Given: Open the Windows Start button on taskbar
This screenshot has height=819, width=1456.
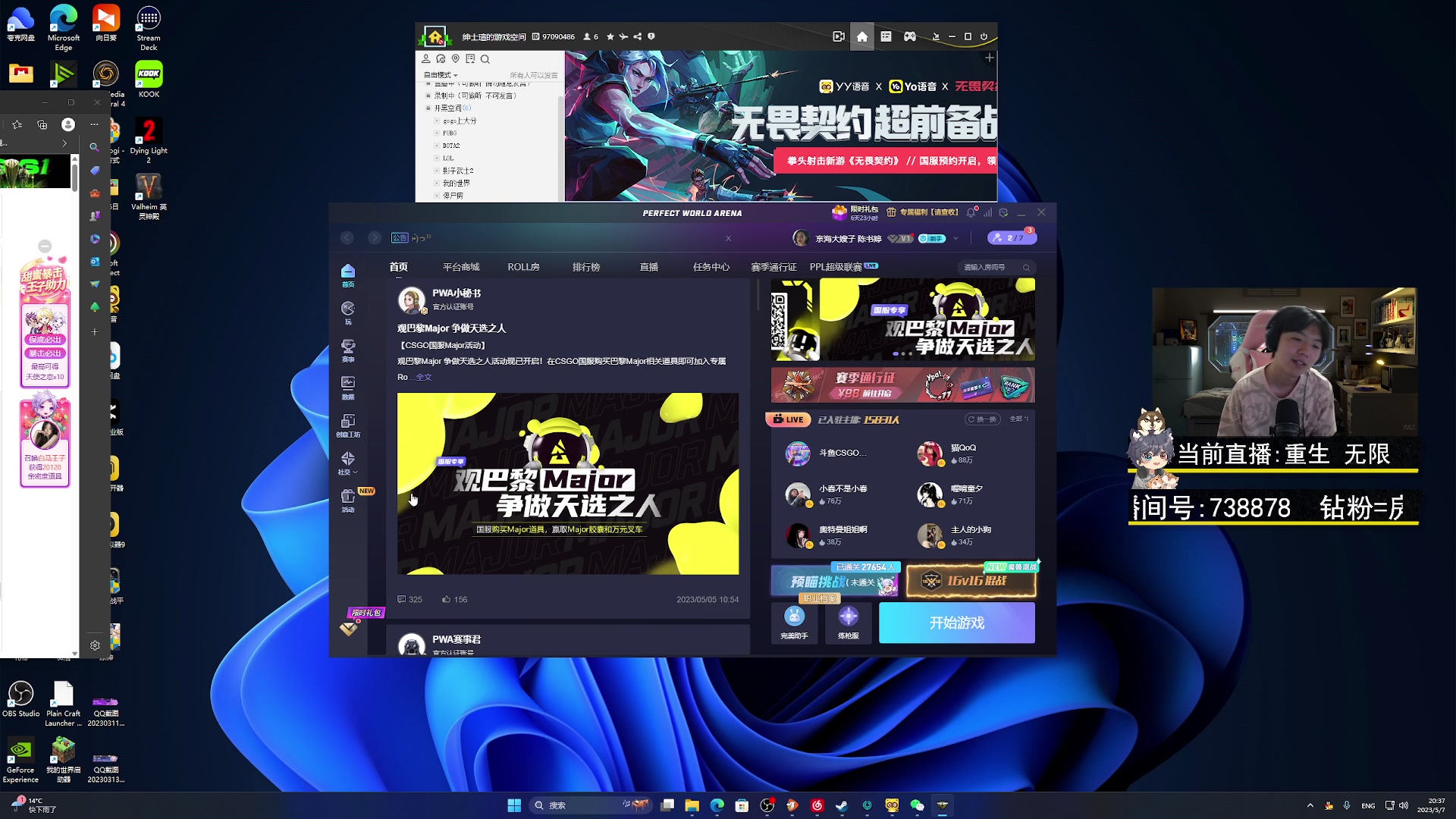Looking at the screenshot, I should point(514,805).
